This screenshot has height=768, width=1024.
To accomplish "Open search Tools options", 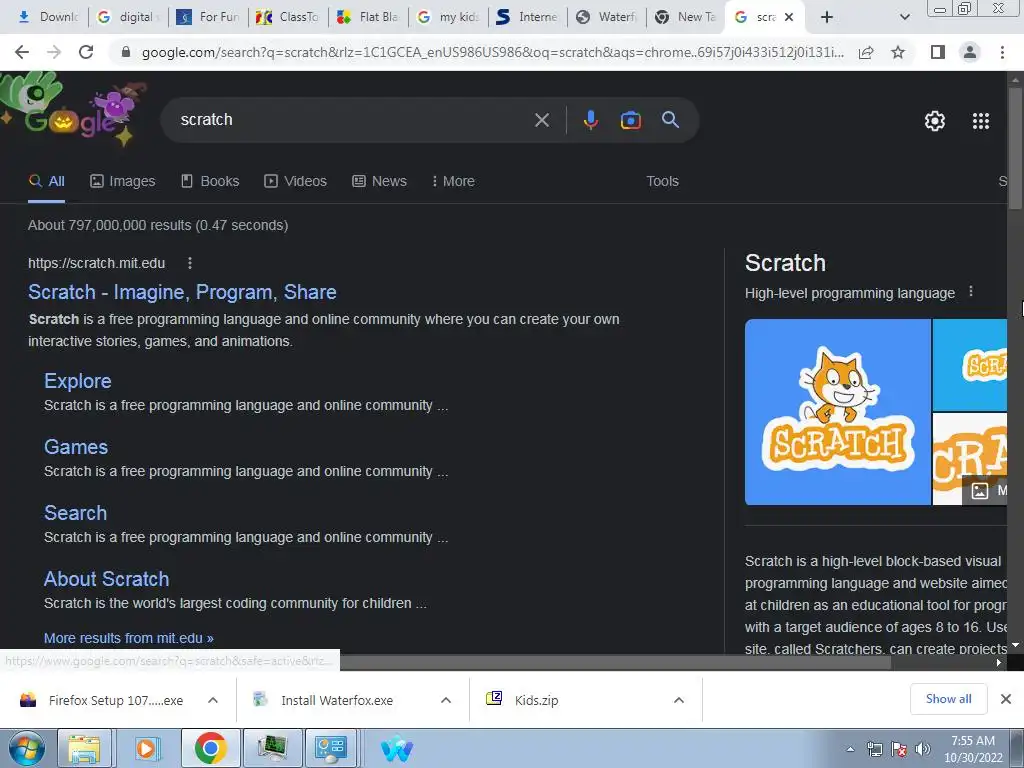I will tap(662, 181).
